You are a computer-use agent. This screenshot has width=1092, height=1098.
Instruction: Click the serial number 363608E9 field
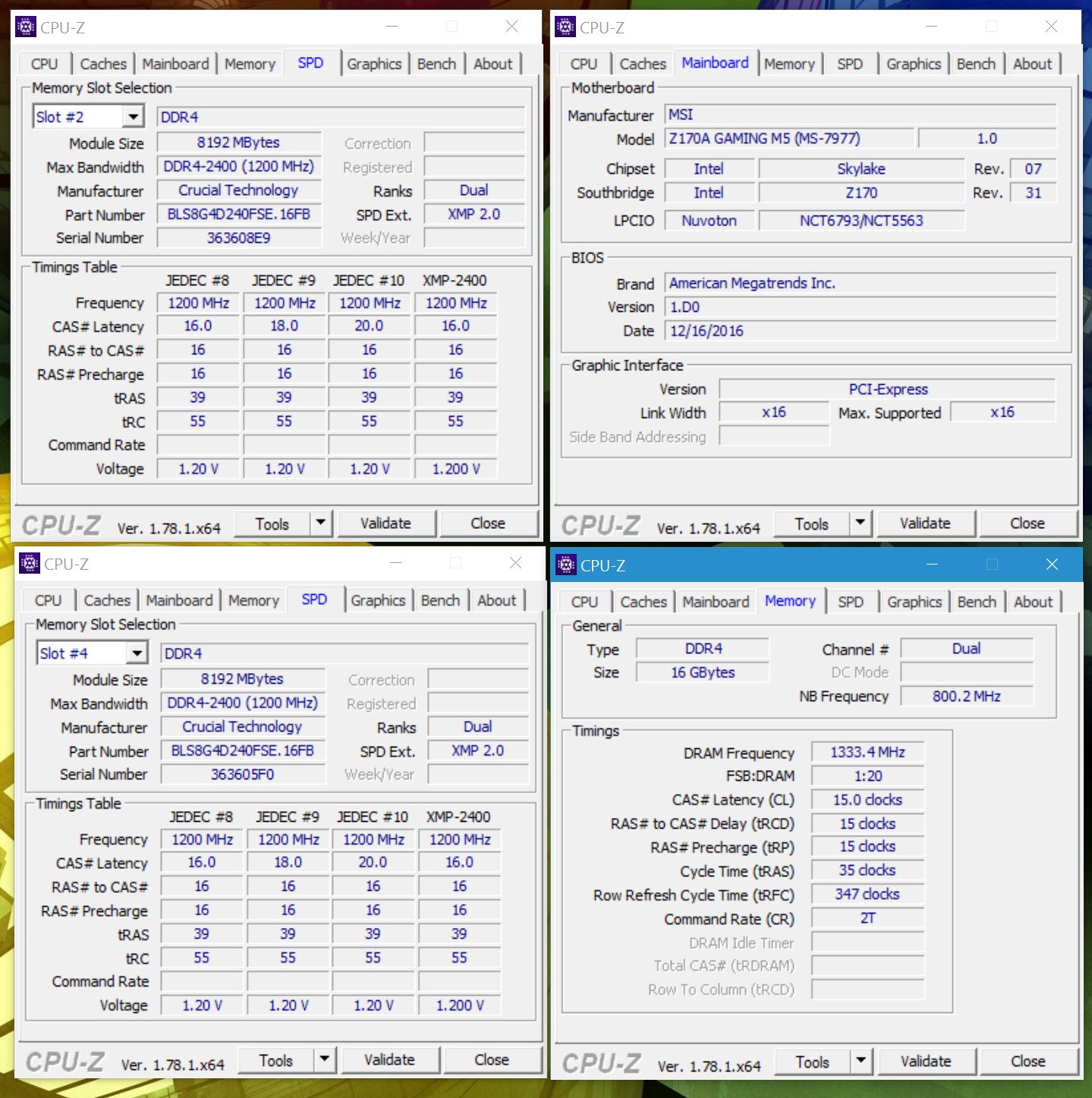tap(239, 238)
